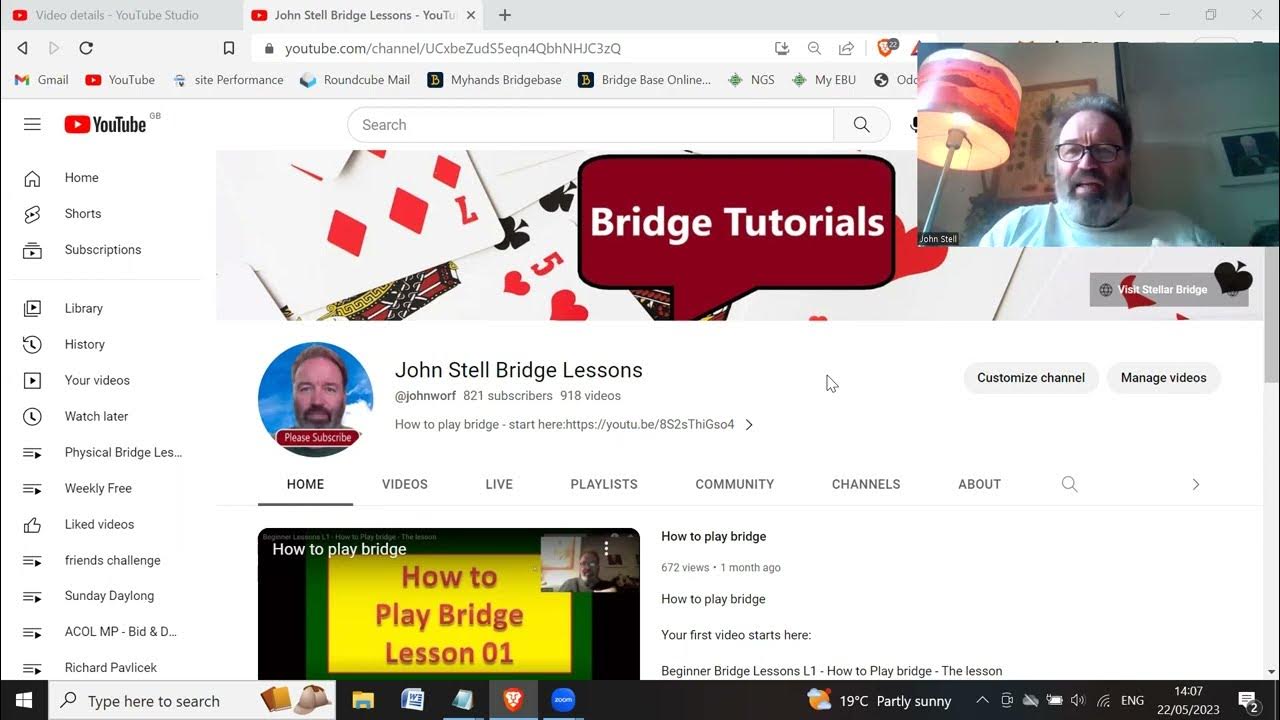Click the zoom magnifier icon in address bar
The width and height of the screenshot is (1280, 720).
click(814, 48)
